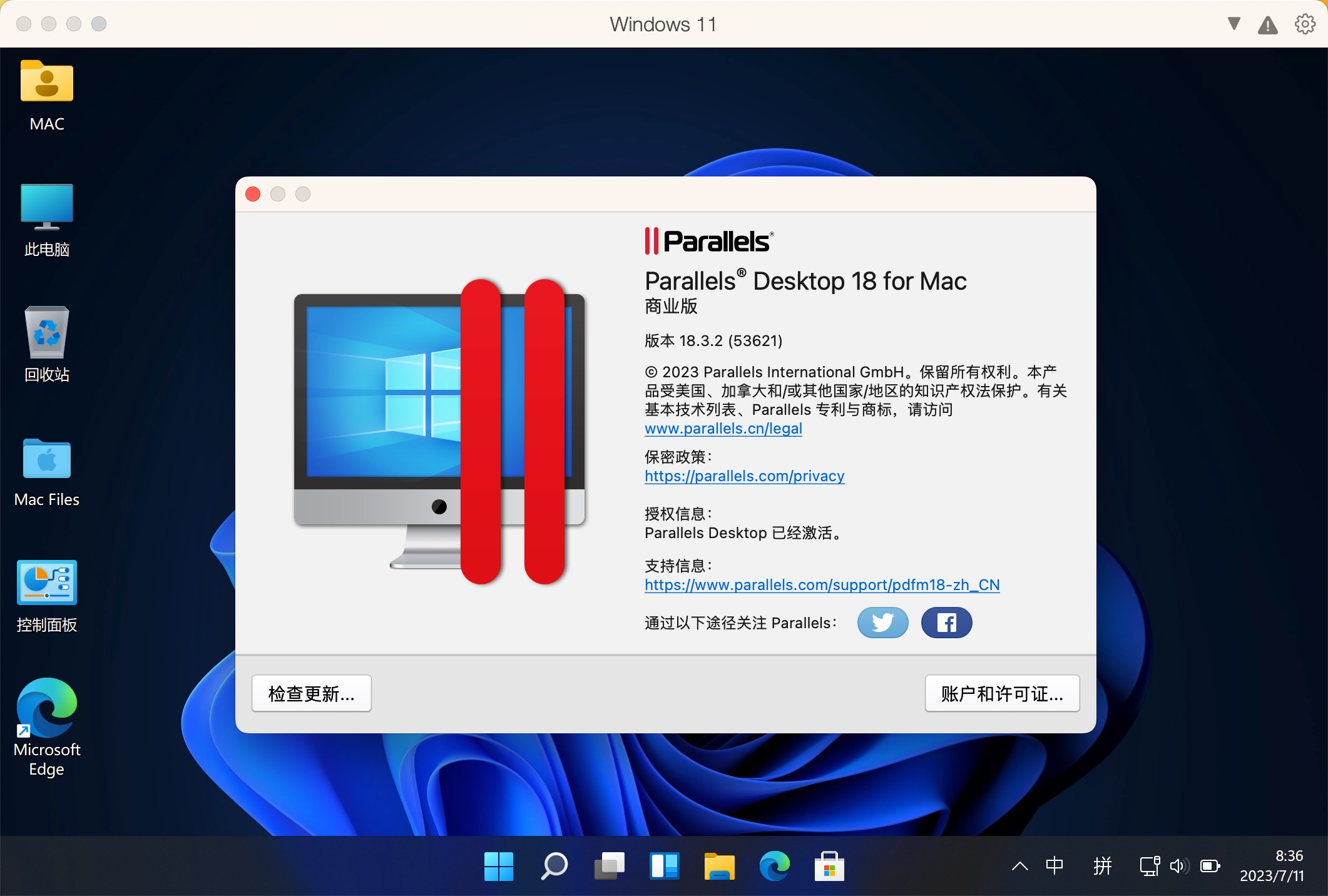Click the Facebook follow button

pos(946,623)
